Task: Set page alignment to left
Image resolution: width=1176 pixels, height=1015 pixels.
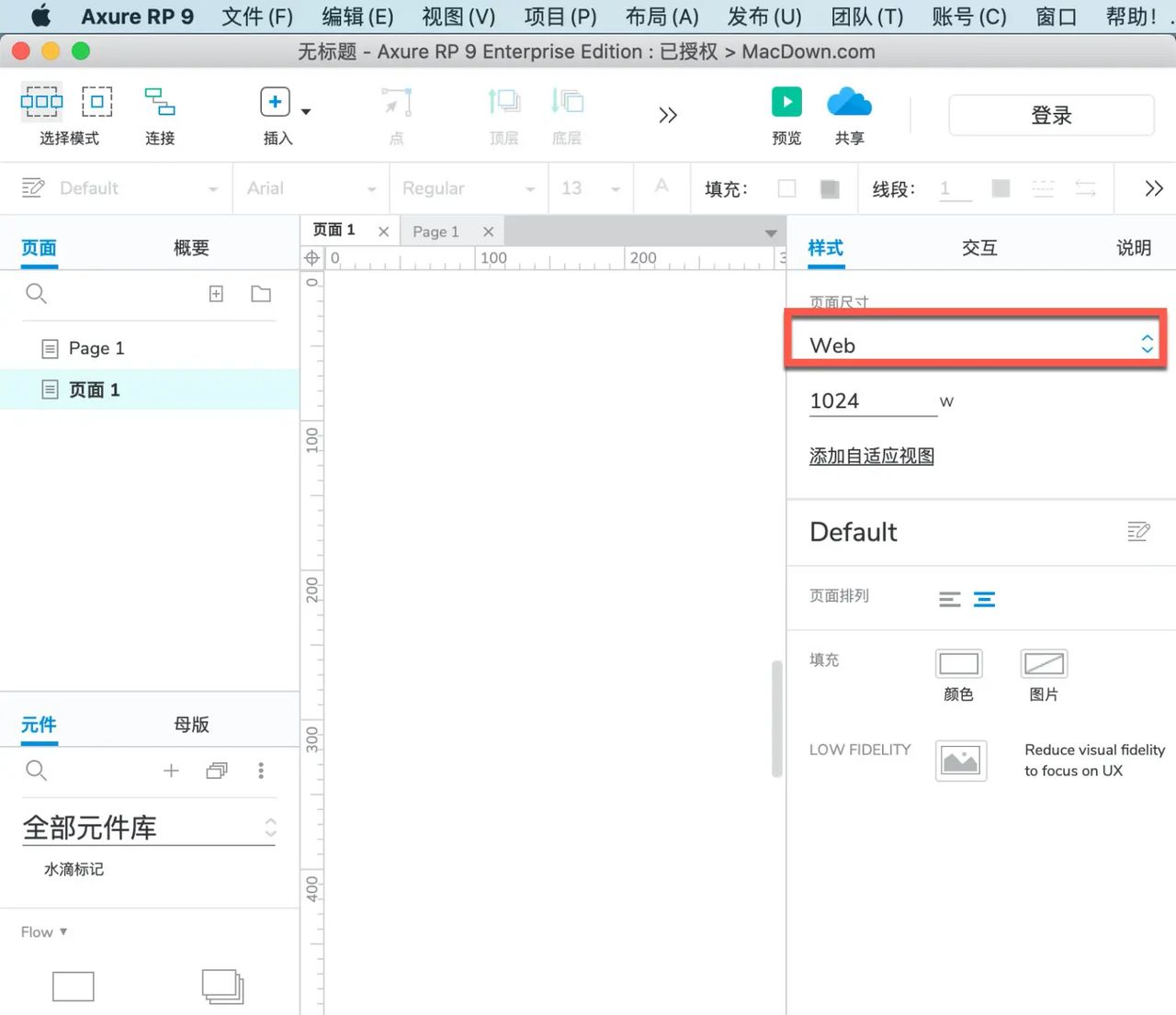Action: 950,600
